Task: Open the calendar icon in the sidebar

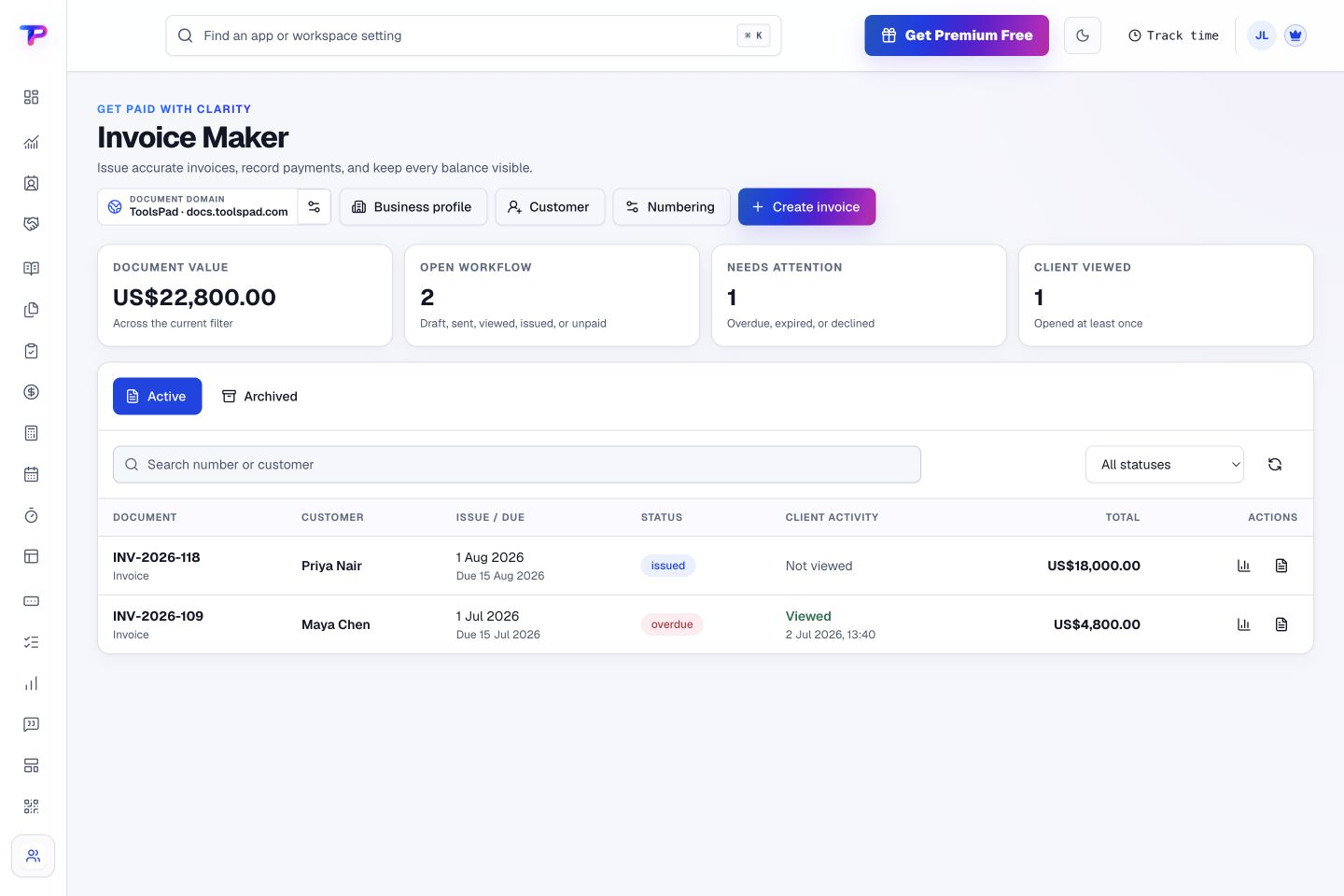Action: (31, 474)
